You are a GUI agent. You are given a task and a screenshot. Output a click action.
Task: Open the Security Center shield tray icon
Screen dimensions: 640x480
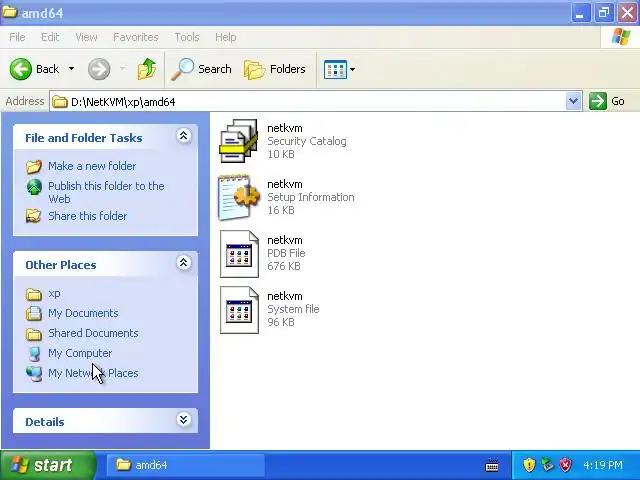[x=529, y=465]
